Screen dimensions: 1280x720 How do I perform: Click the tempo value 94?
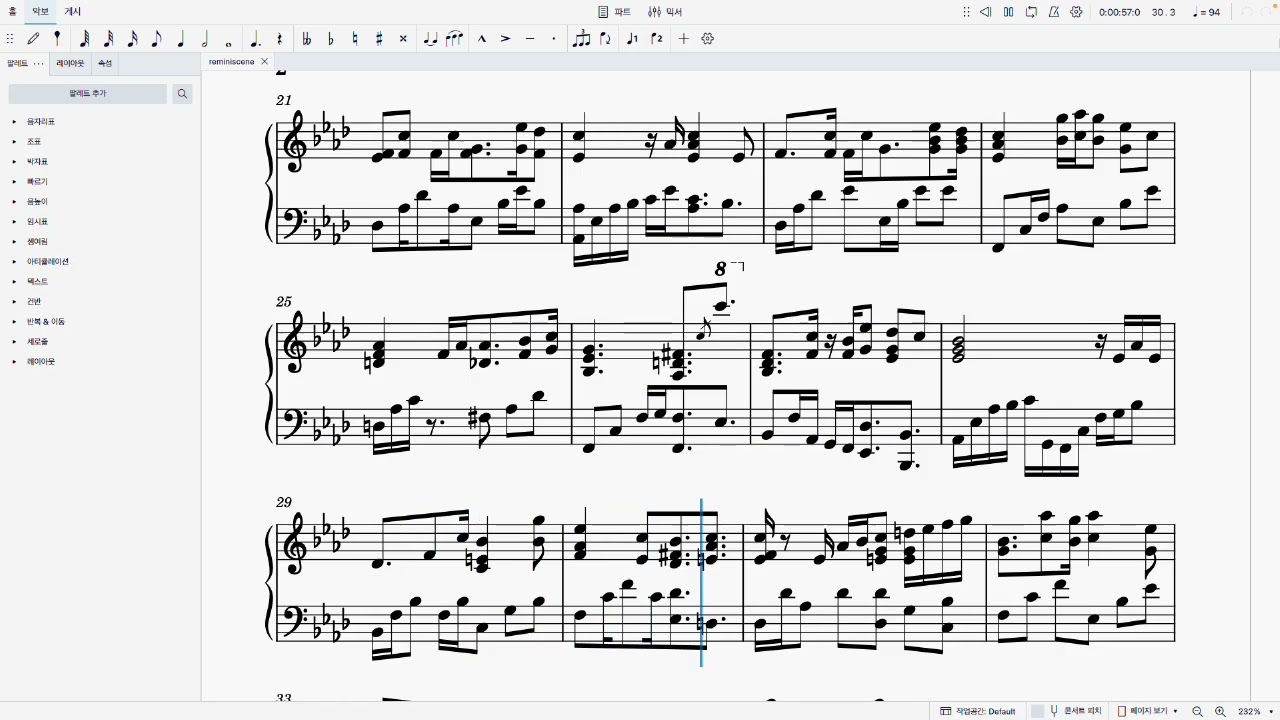point(1207,12)
